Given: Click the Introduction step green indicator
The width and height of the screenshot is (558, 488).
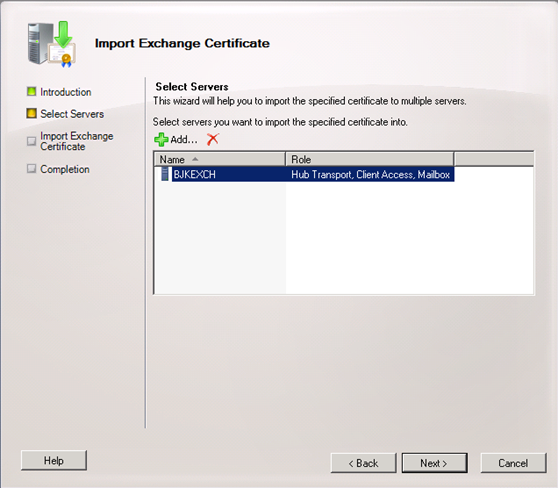Looking at the screenshot, I should pos(31,92).
